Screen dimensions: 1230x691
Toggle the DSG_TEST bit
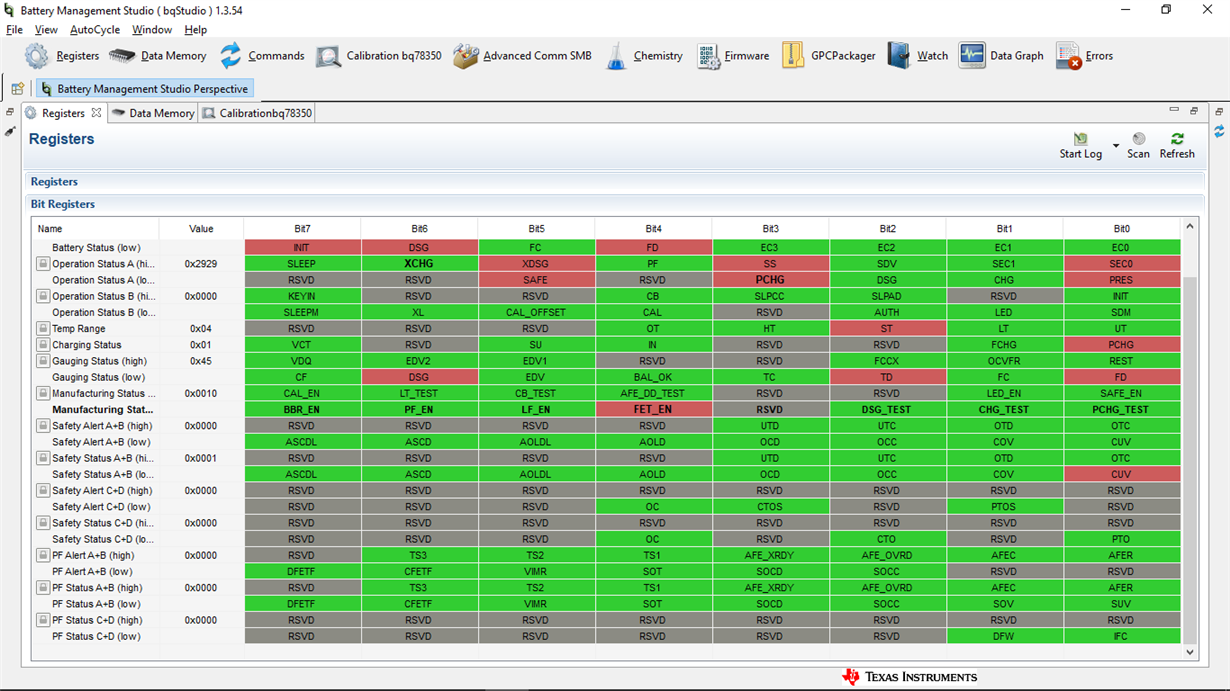(x=887, y=409)
